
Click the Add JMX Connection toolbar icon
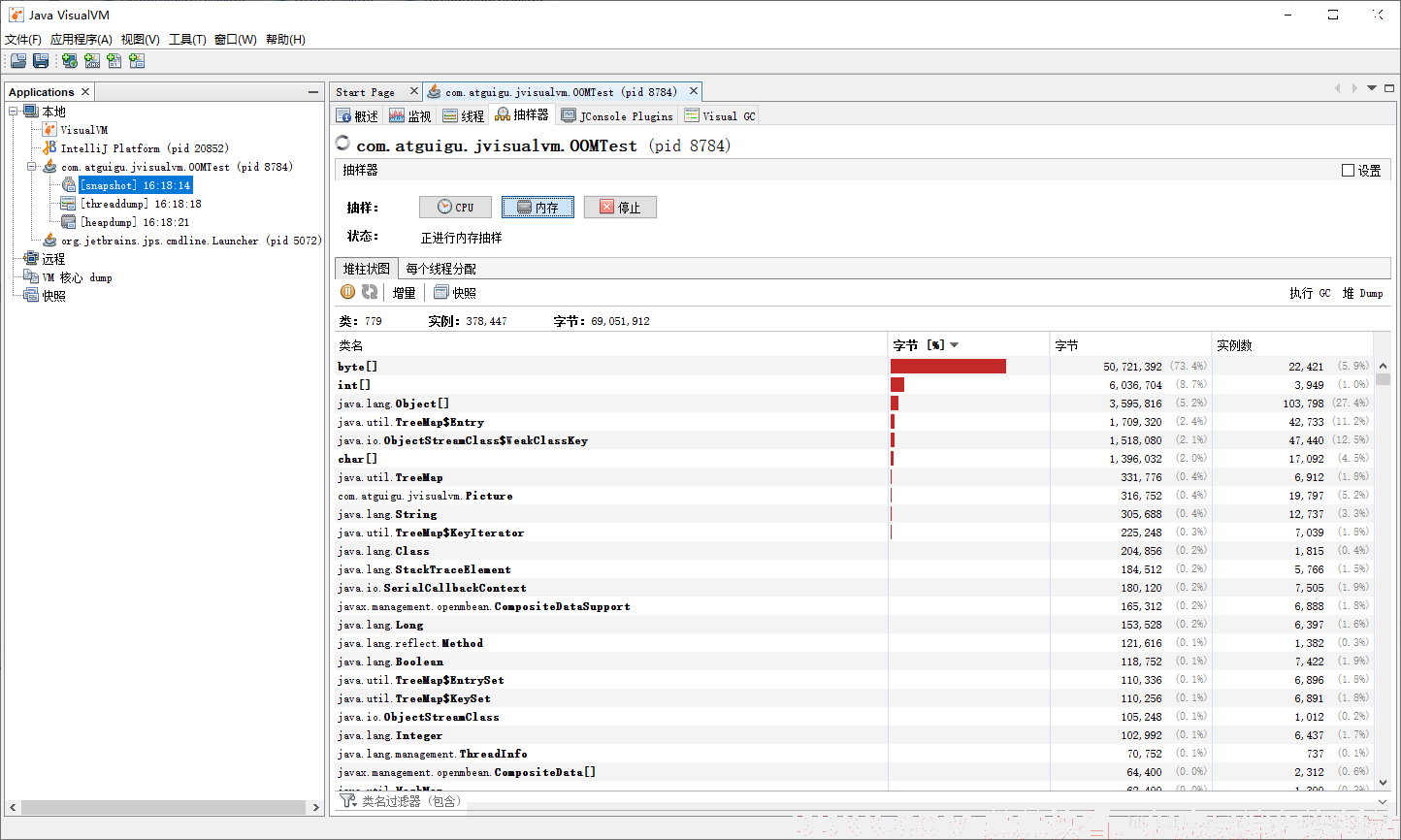pos(92,60)
